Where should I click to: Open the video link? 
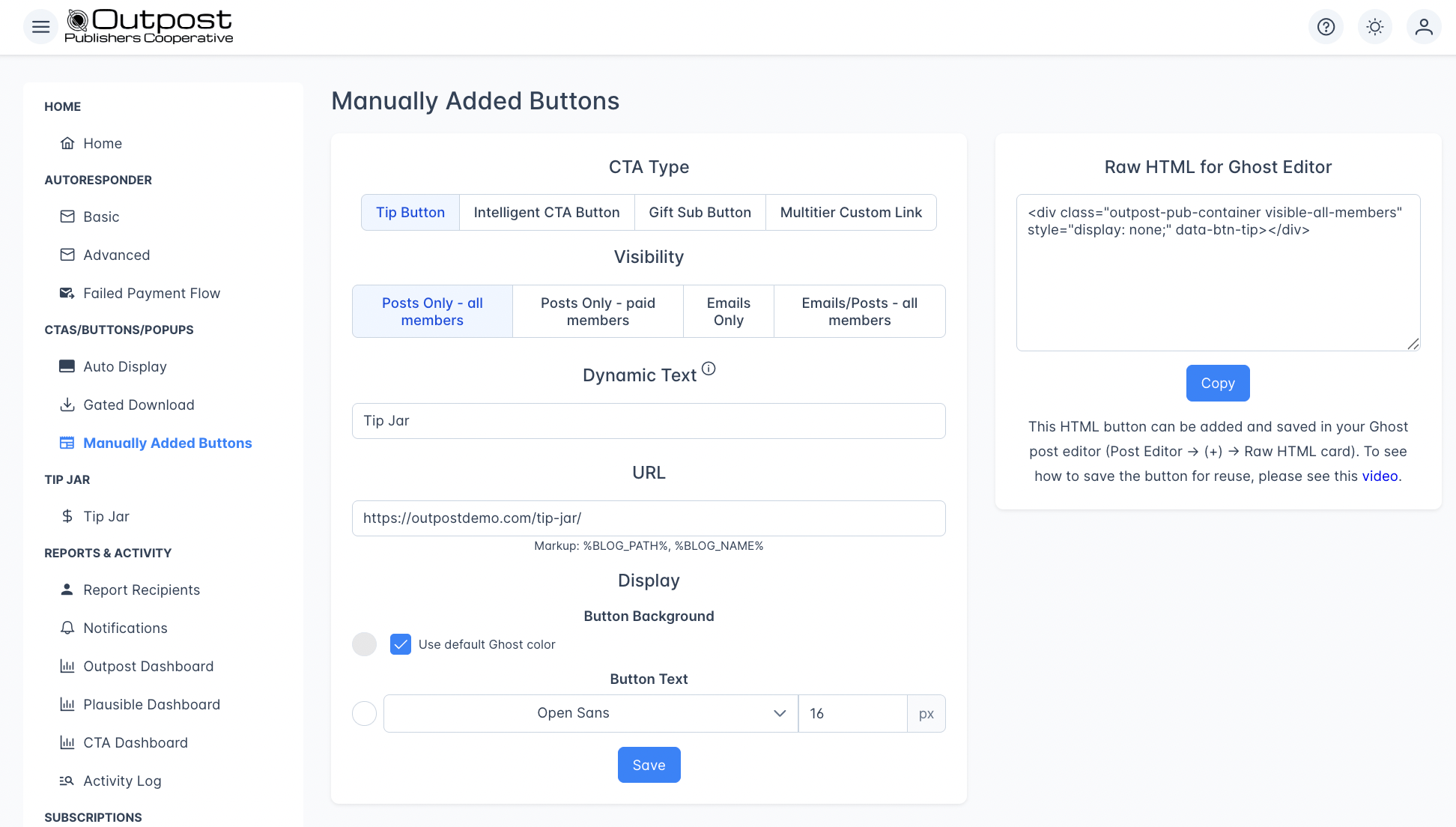pyautogui.click(x=1380, y=476)
